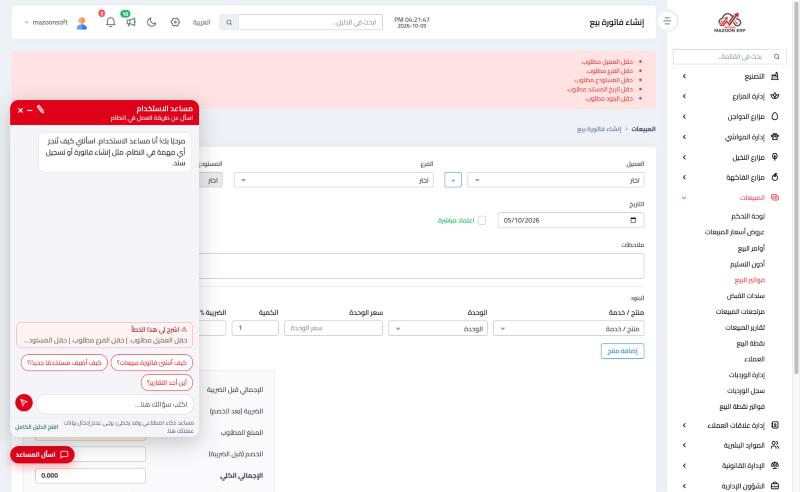Screen dimensions: 800x492
Task: Click the user avatar icon
Action: click(82, 23)
